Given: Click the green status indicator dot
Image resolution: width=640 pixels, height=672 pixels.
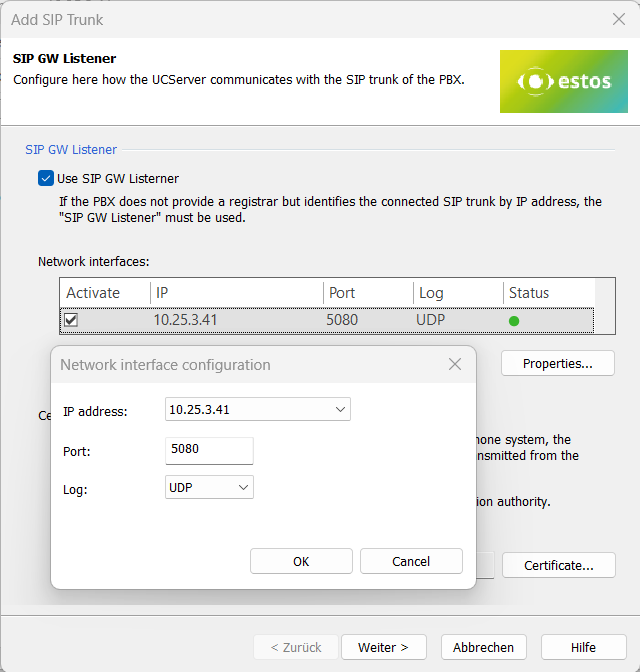Looking at the screenshot, I should [514, 321].
